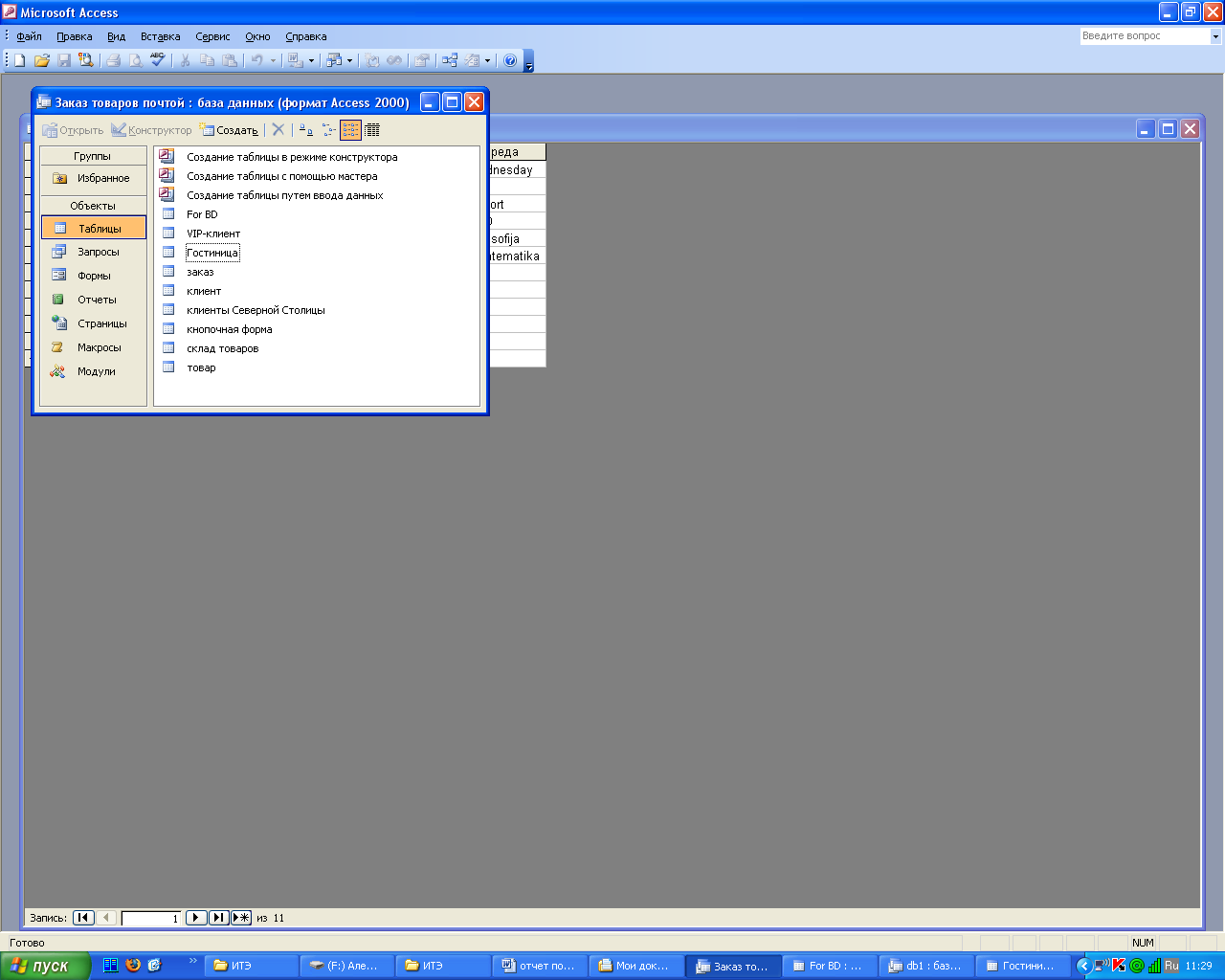Screen dimensions: 1225x980
Task: Select the Запросы object category
Action: (x=93, y=252)
